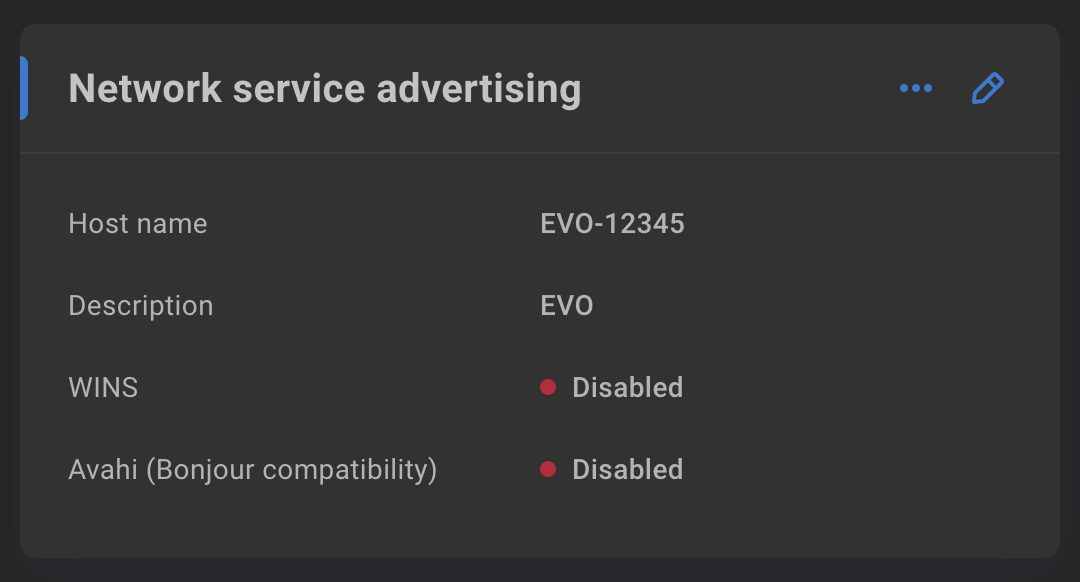Click the divider line under the heading

540,152
